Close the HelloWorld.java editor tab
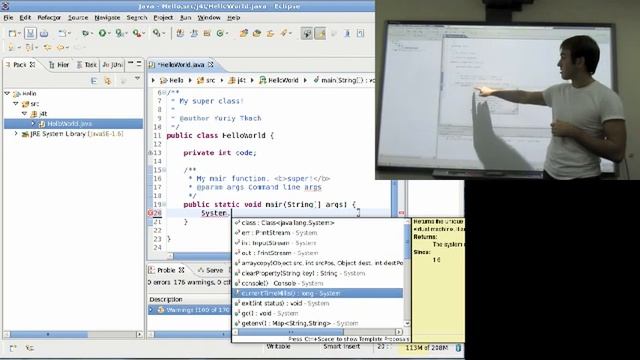 (x=211, y=64)
